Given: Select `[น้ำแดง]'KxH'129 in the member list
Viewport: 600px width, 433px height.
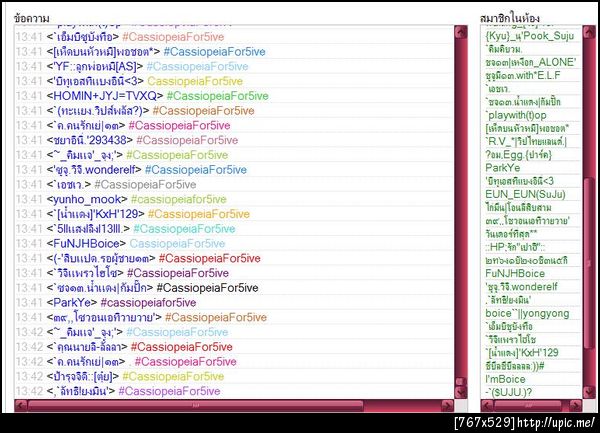Looking at the screenshot, I should [x=522, y=353].
